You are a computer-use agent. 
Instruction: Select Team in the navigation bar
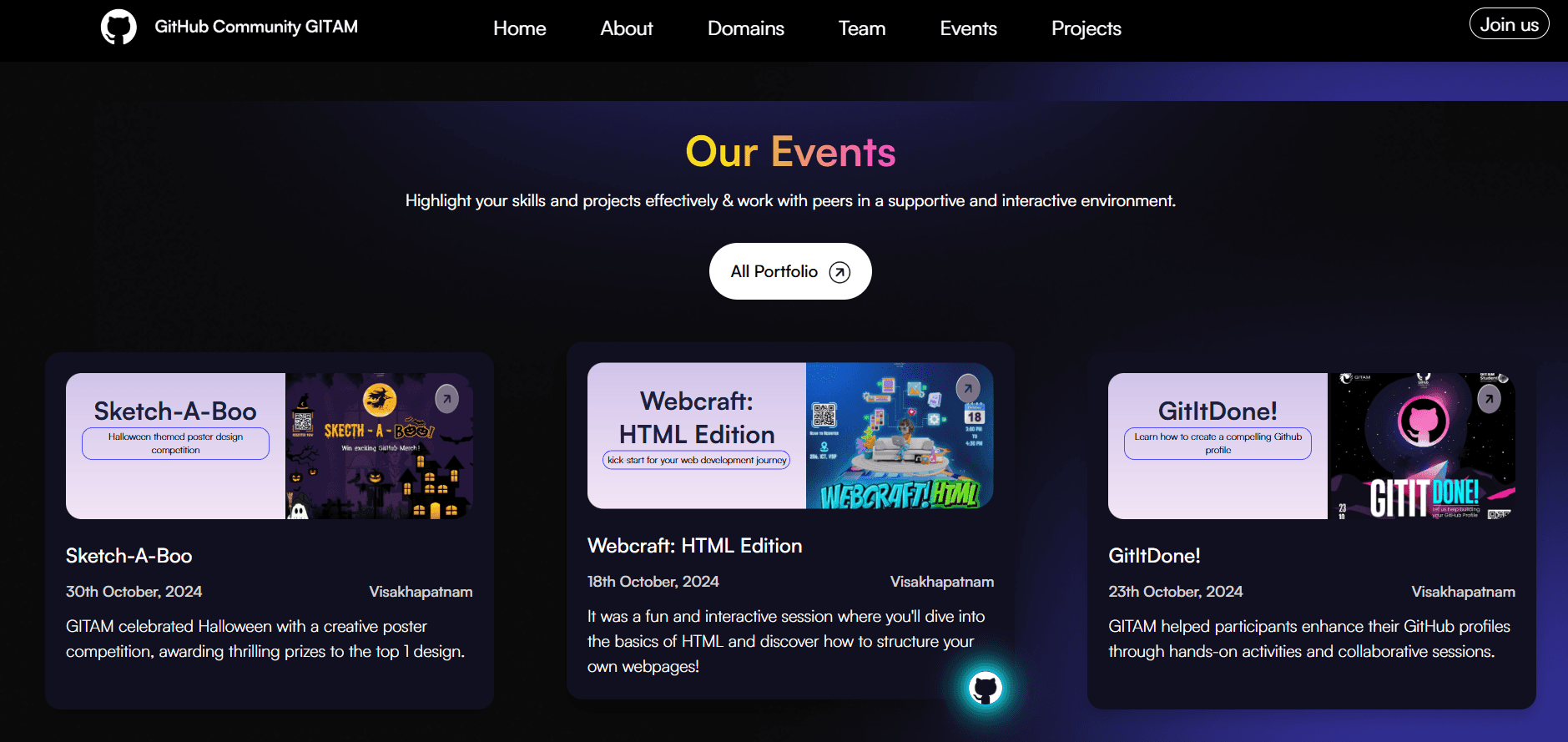pyautogui.click(x=862, y=28)
